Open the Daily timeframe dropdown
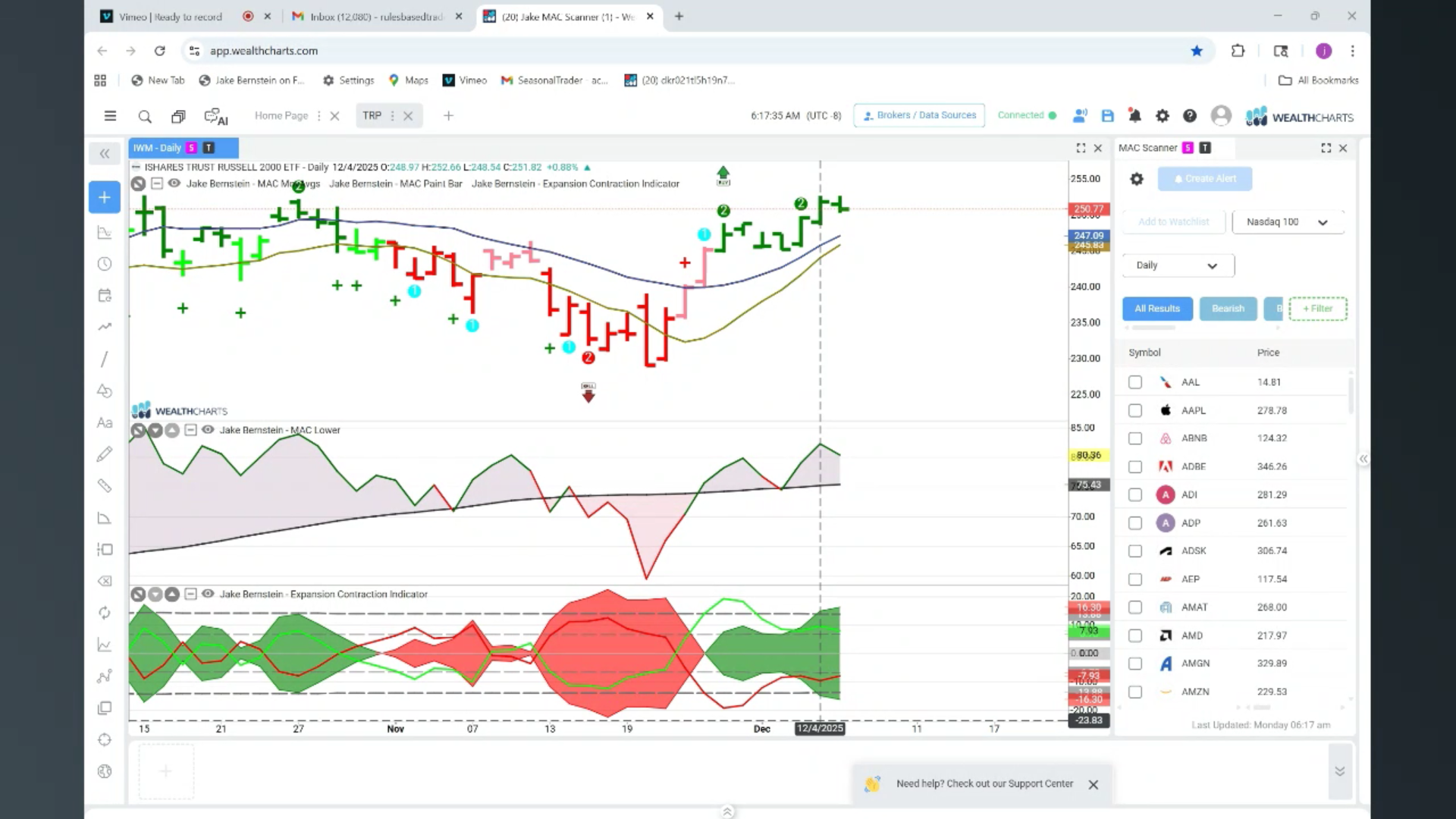The width and height of the screenshot is (1456, 819). click(1178, 265)
